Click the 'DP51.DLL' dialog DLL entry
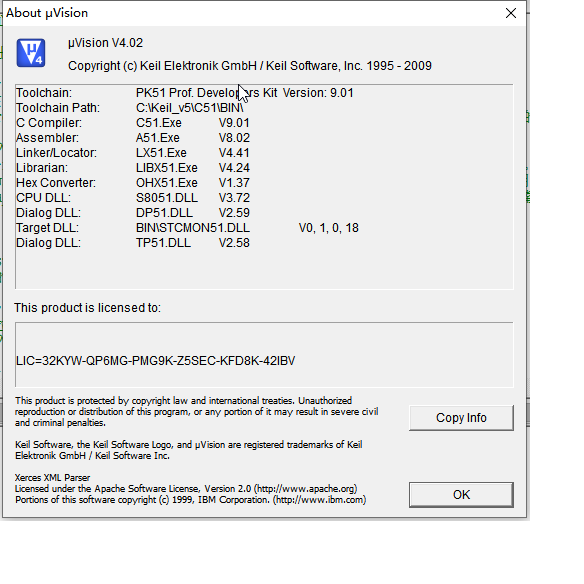584x584 pixels. (164, 213)
